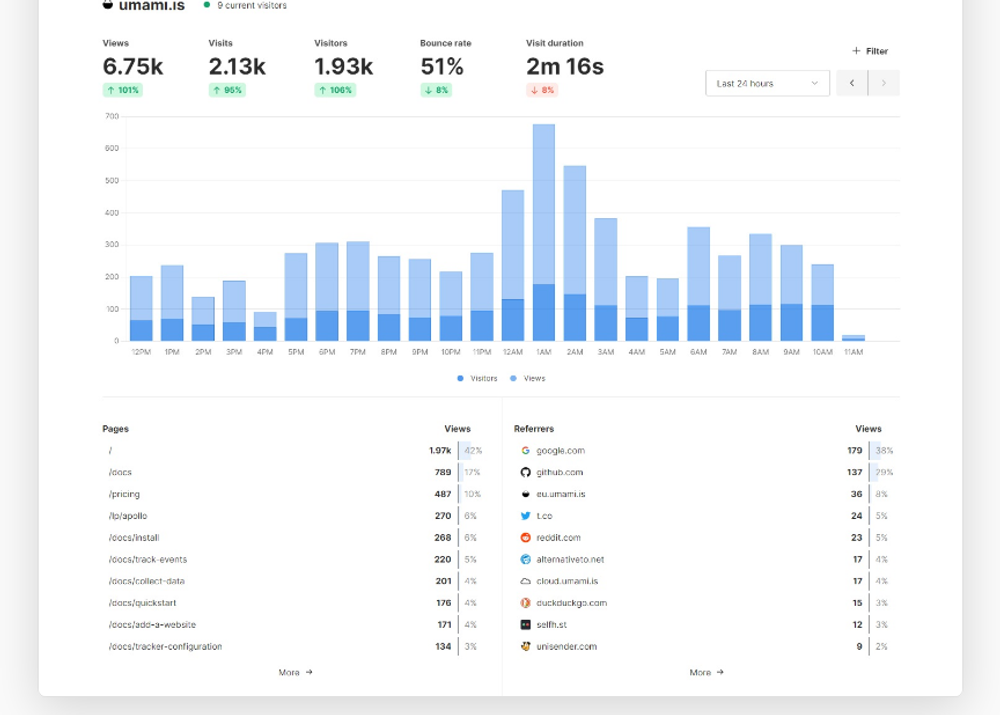Click the 12AM bar in chart
Viewport: 1000px width, 715px height.
[x=513, y=265]
